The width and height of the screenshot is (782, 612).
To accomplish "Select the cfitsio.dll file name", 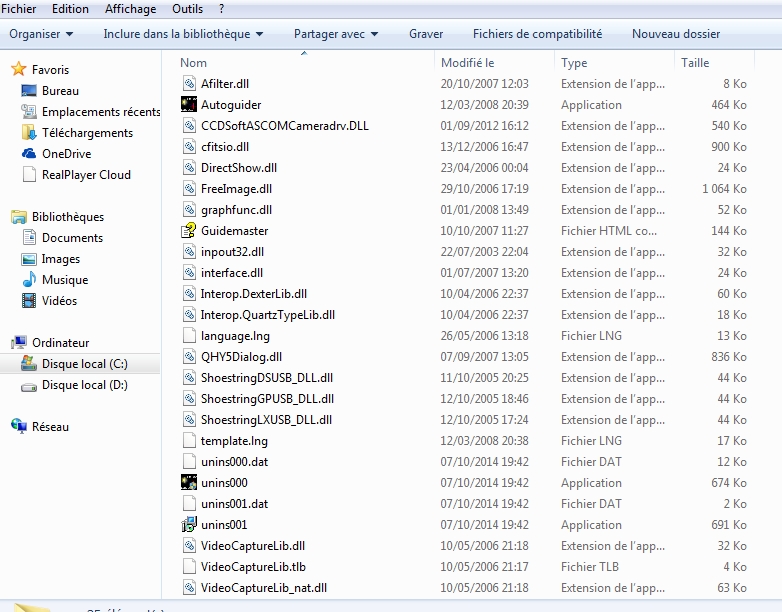I will [225, 147].
